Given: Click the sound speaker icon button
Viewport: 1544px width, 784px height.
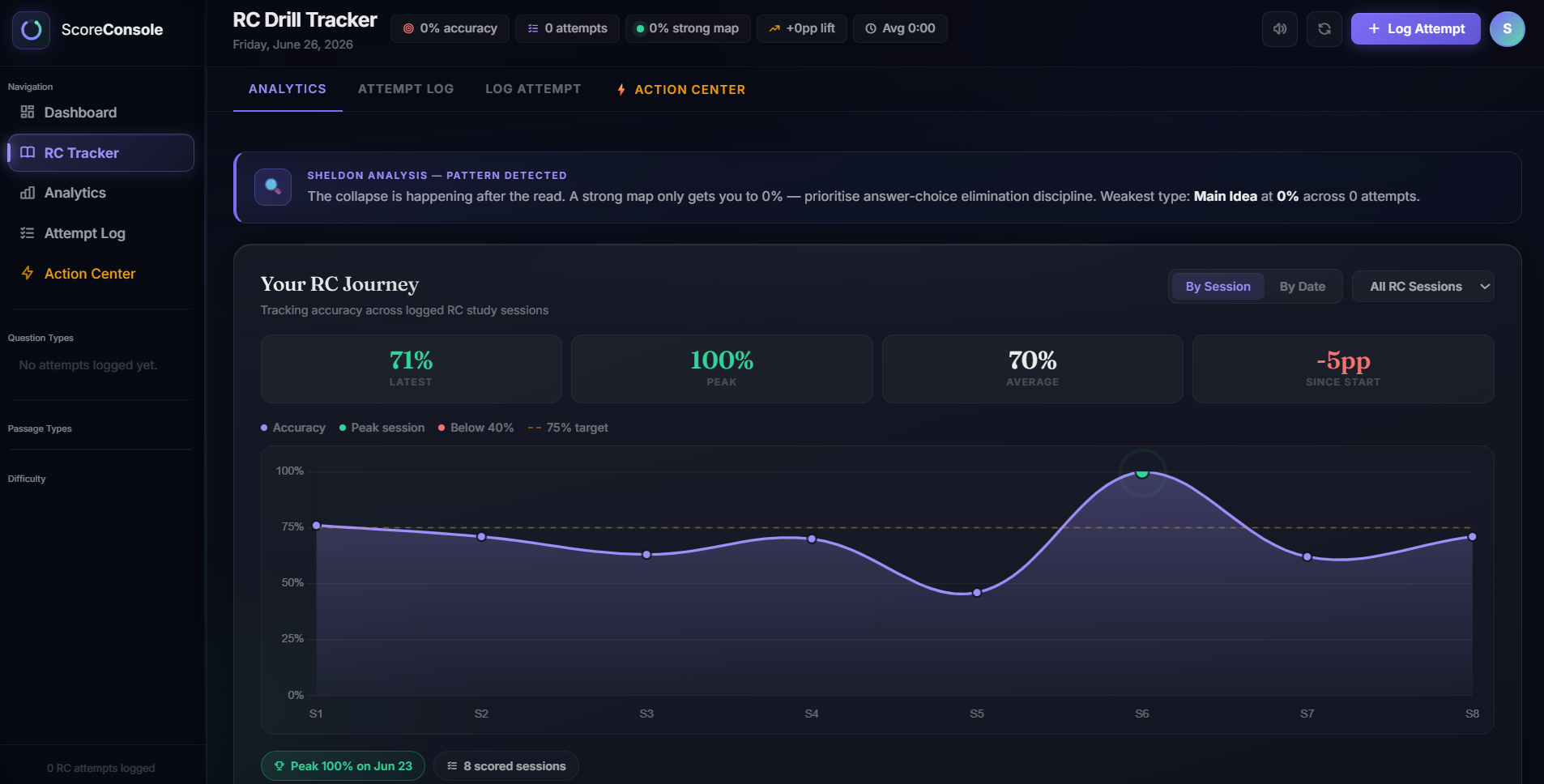Looking at the screenshot, I should (1280, 29).
